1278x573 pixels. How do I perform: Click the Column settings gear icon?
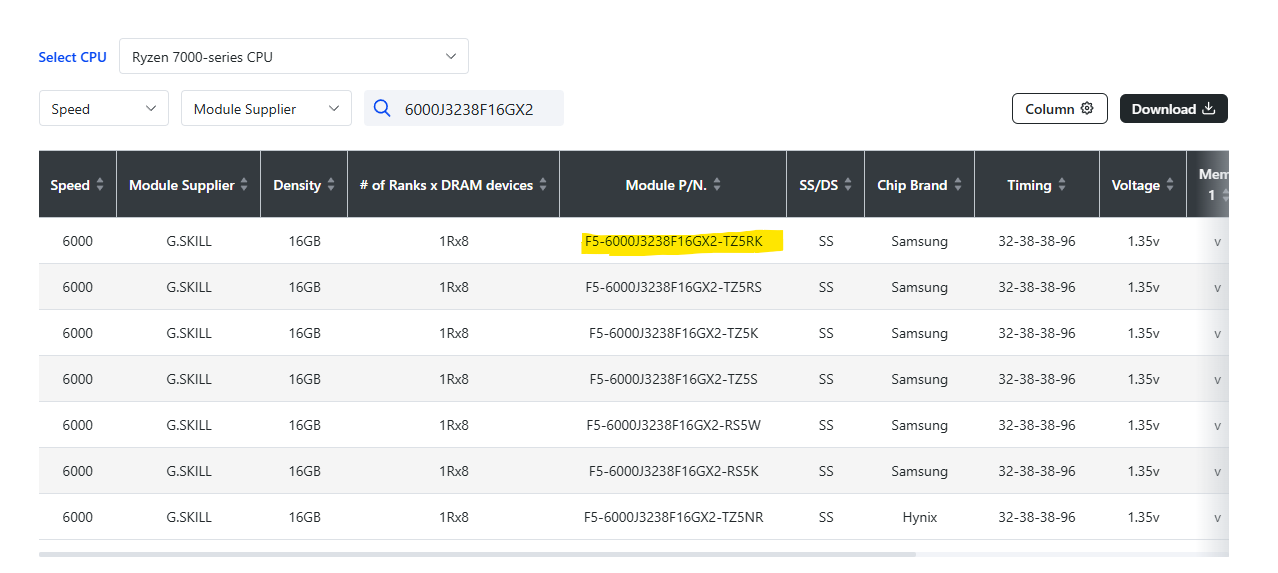(x=1087, y=109)
